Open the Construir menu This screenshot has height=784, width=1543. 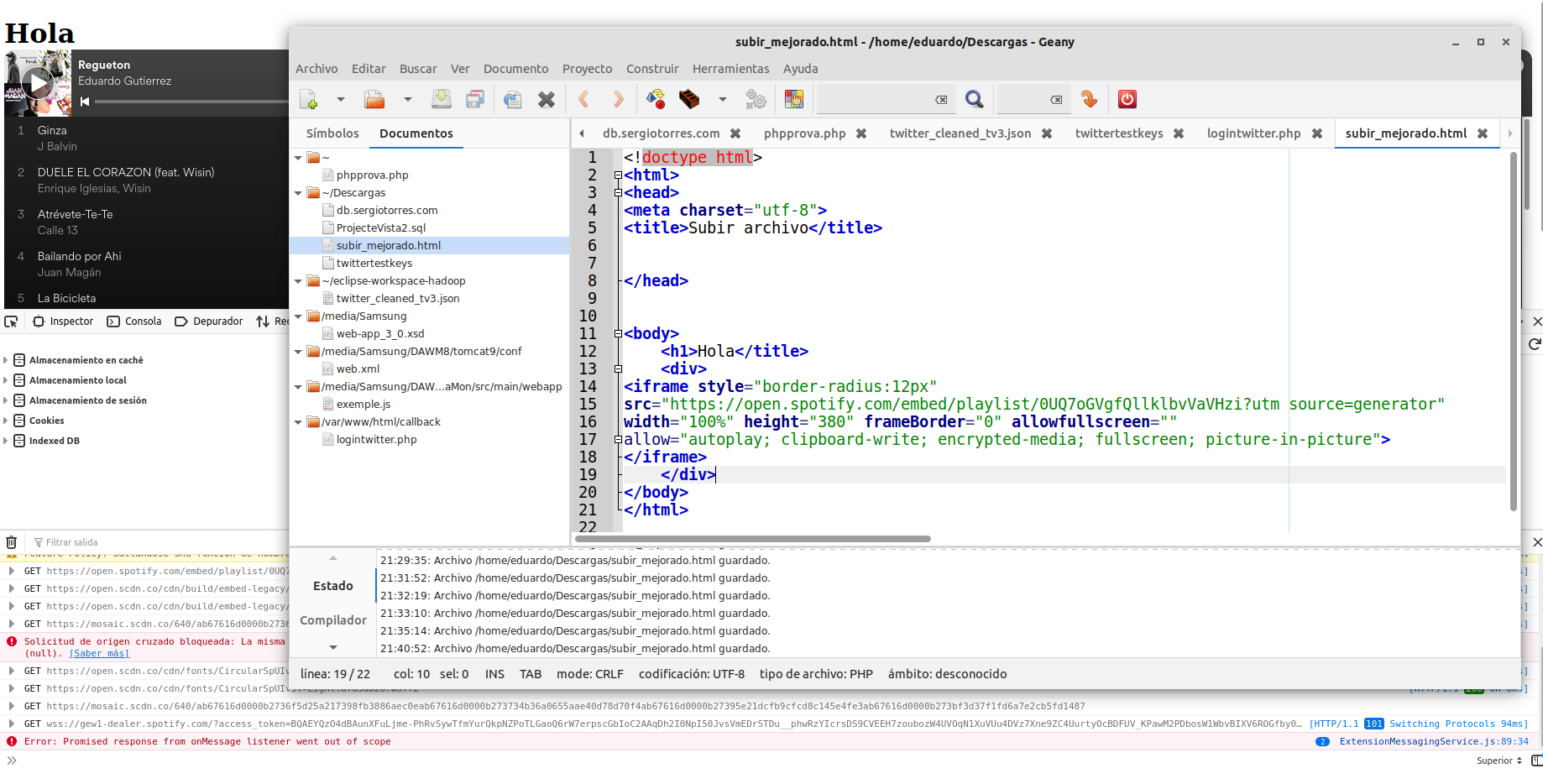652,69
